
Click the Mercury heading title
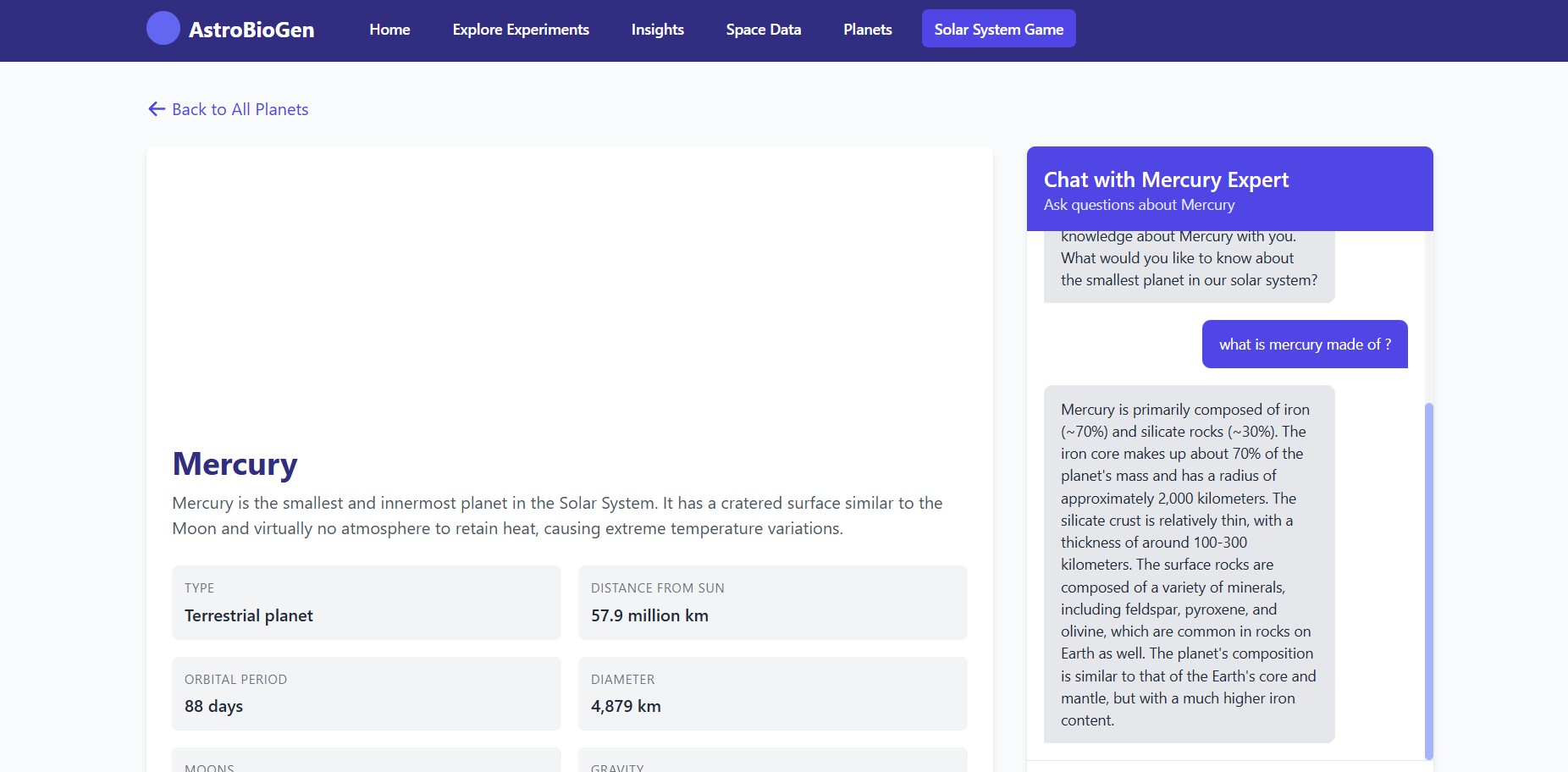(x=235, y=464)
